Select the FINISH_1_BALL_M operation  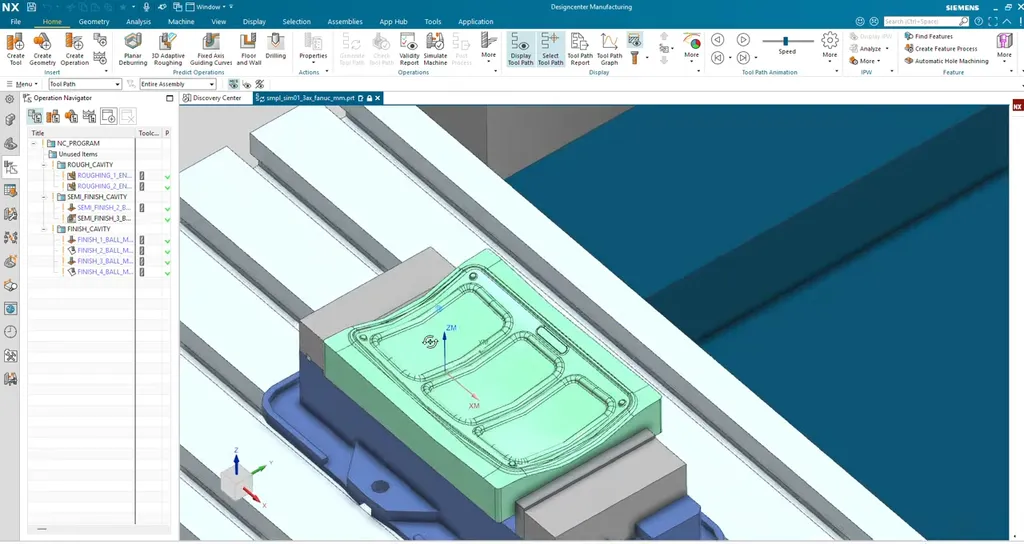coord(104,240)
